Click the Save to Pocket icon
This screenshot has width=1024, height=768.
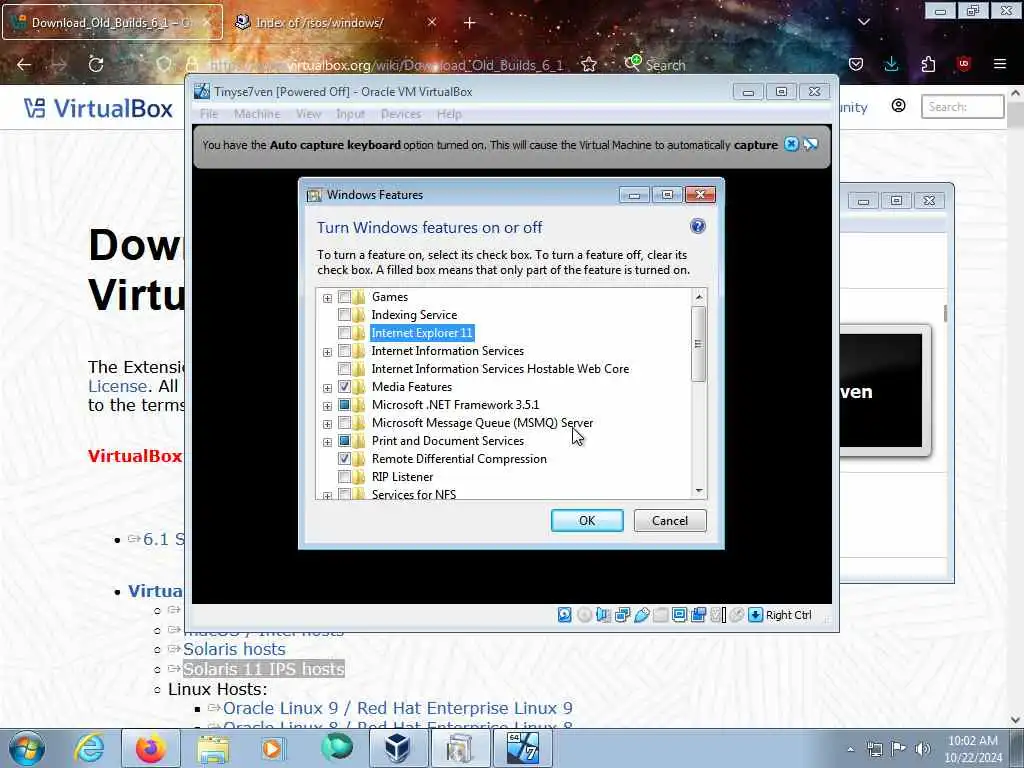tap(856, 64)
